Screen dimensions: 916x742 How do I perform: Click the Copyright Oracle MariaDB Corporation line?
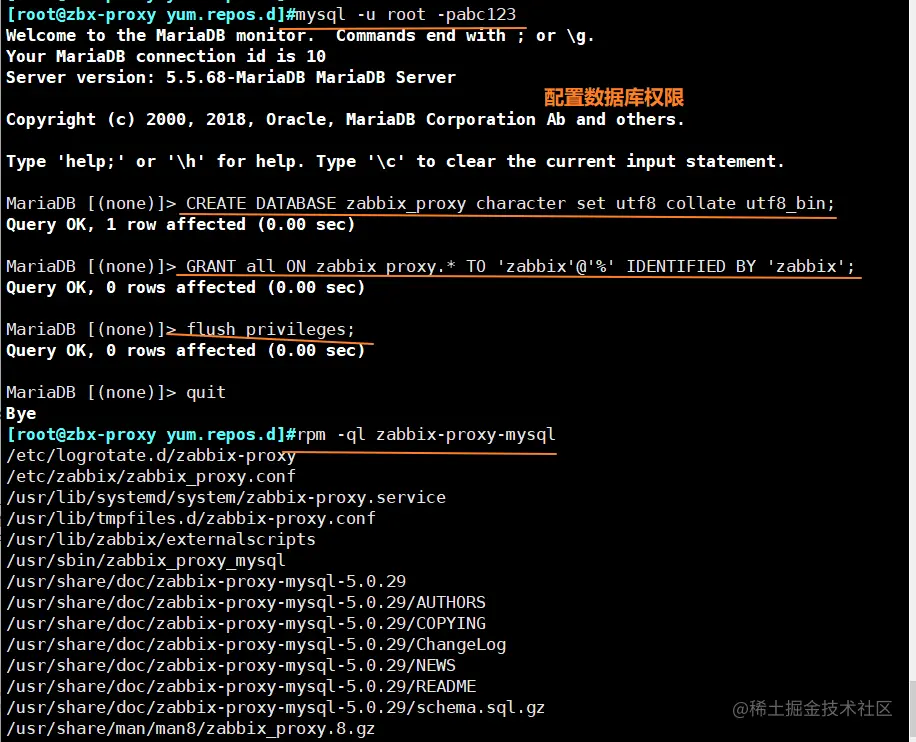(x=345, y=120)
